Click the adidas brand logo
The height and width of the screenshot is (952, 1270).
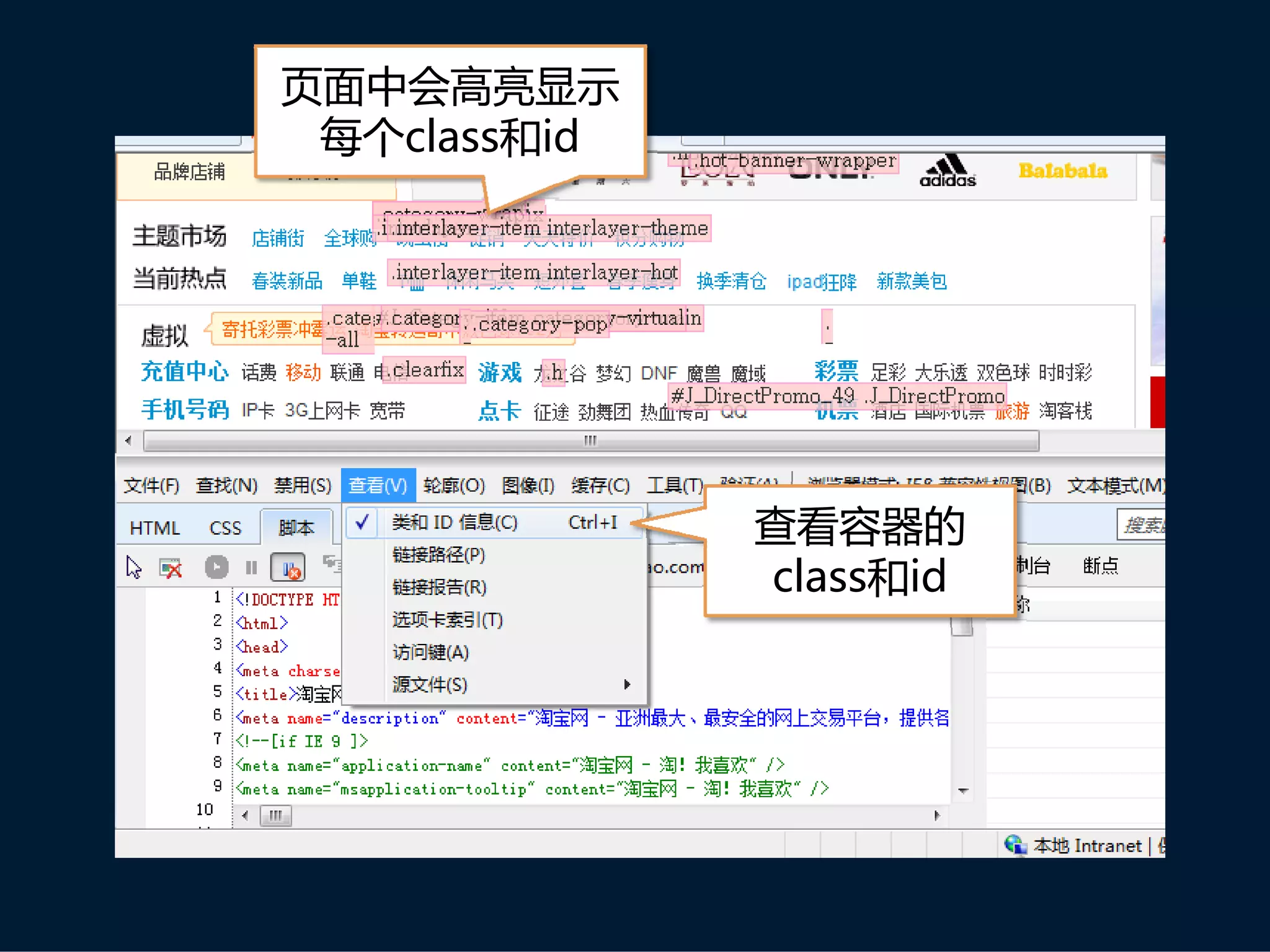point(948,171)
